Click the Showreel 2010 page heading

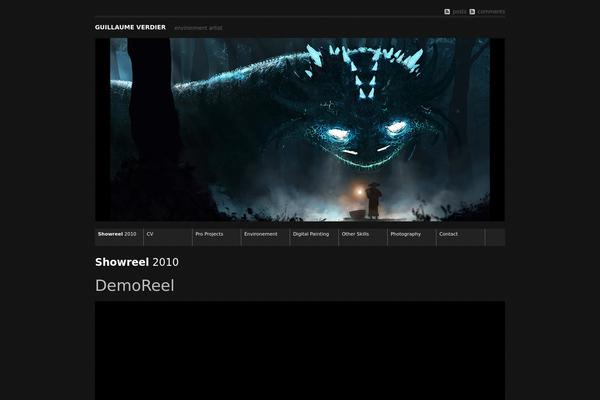pyautogui.click(x=137, y=262)
